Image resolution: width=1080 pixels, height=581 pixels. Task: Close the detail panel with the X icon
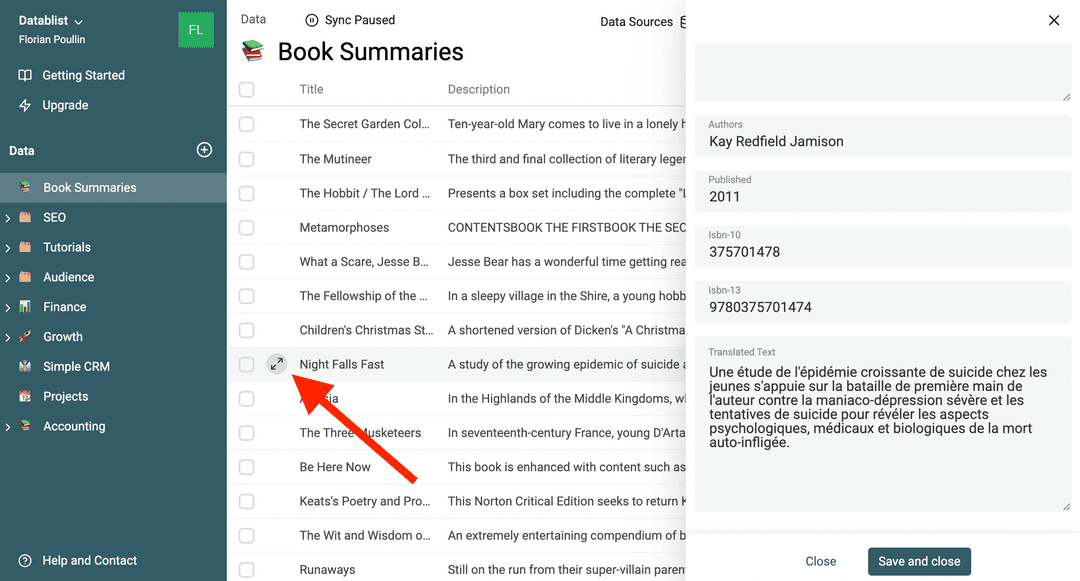coord(1053,20)
